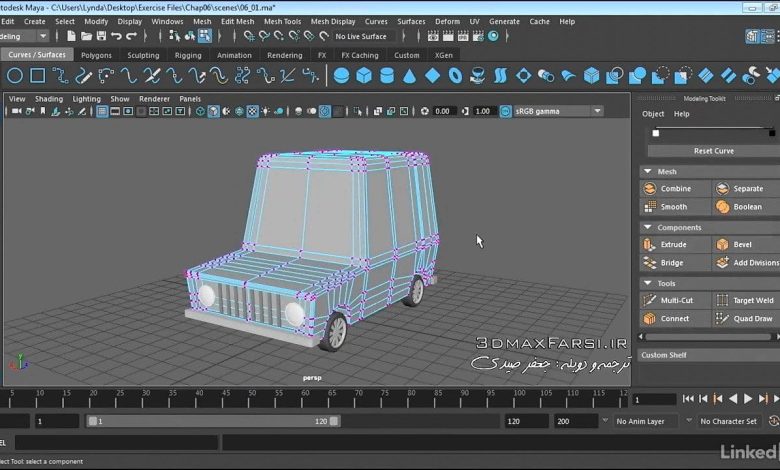Viewport: 780px width, 470px height.
Task: Toggle the film gate viewport icon
Action: (115, 111)
